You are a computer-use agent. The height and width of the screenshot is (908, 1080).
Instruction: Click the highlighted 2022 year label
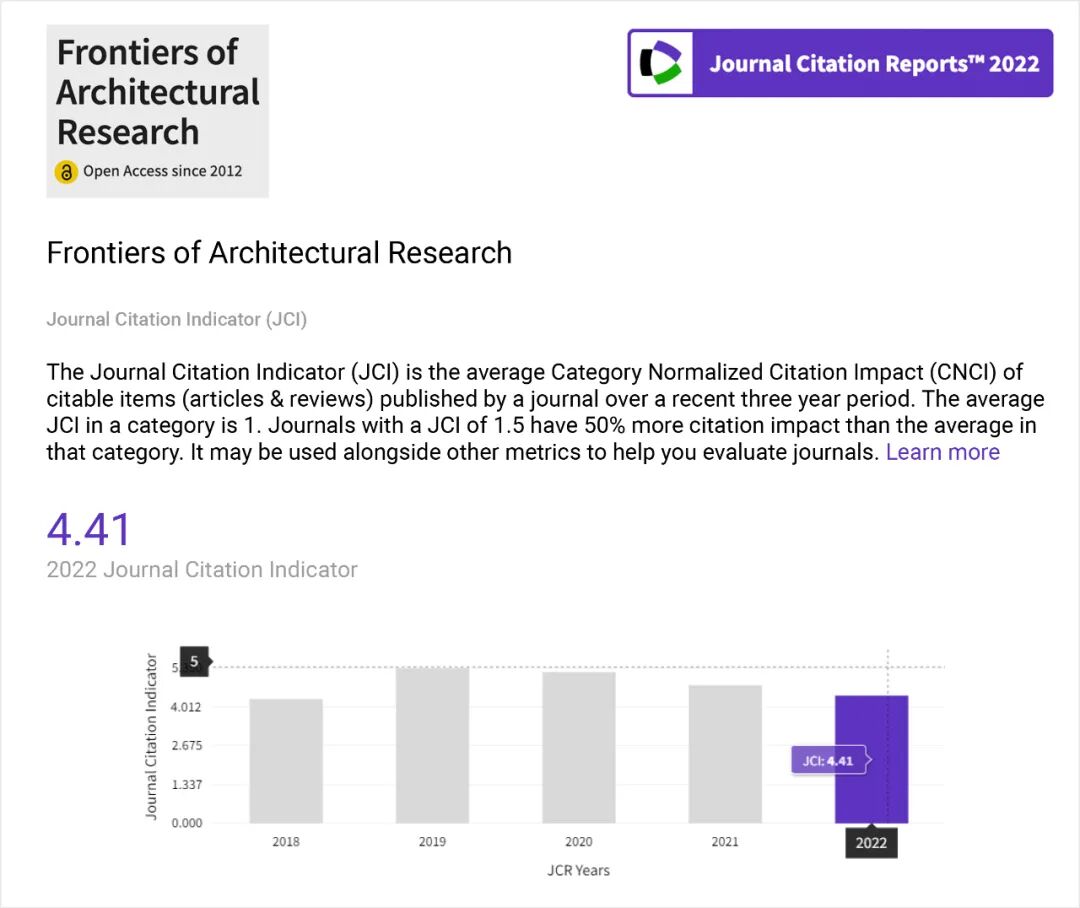[x=871, y=843]
